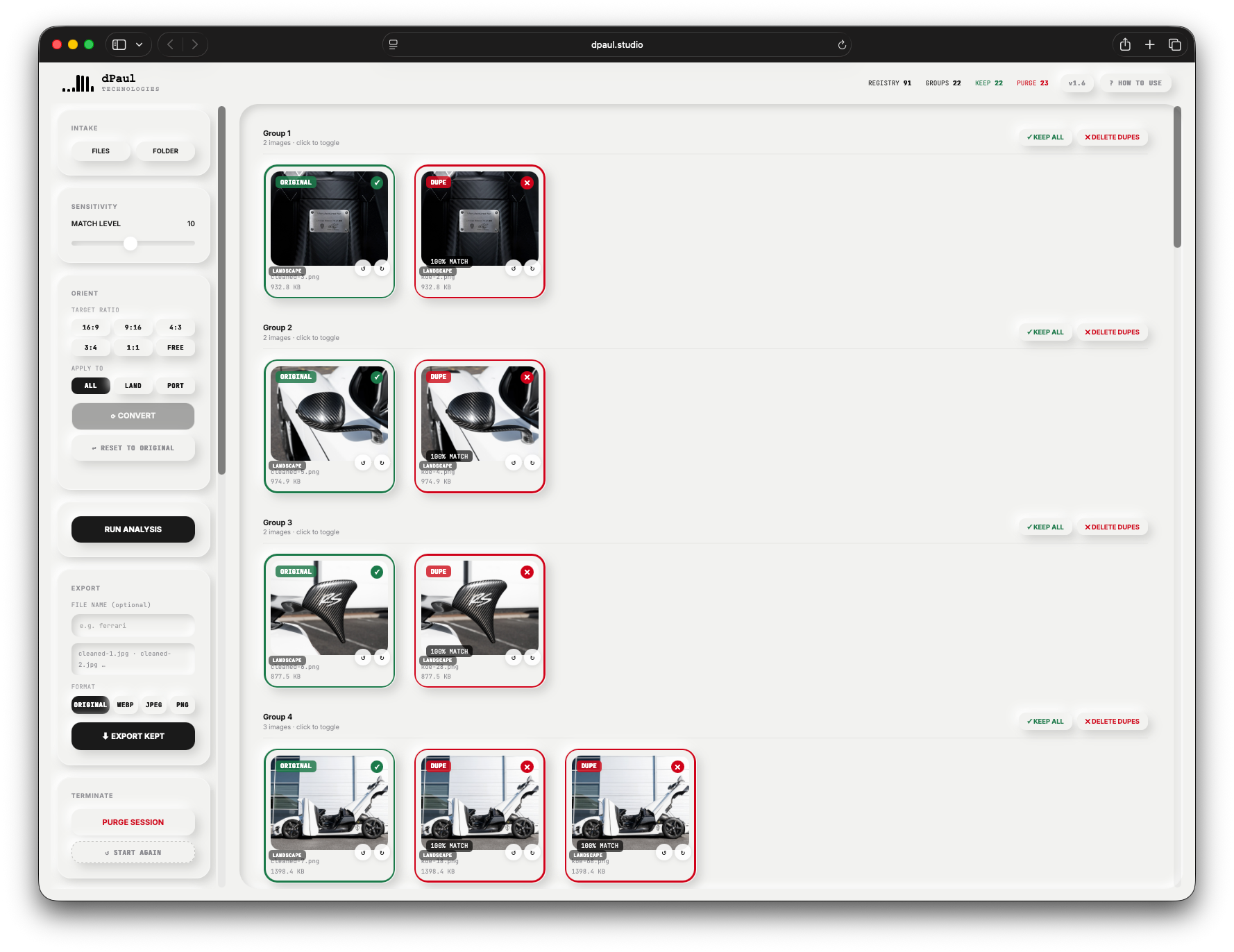
Task: Choose PNG export format
Action: 183,705
